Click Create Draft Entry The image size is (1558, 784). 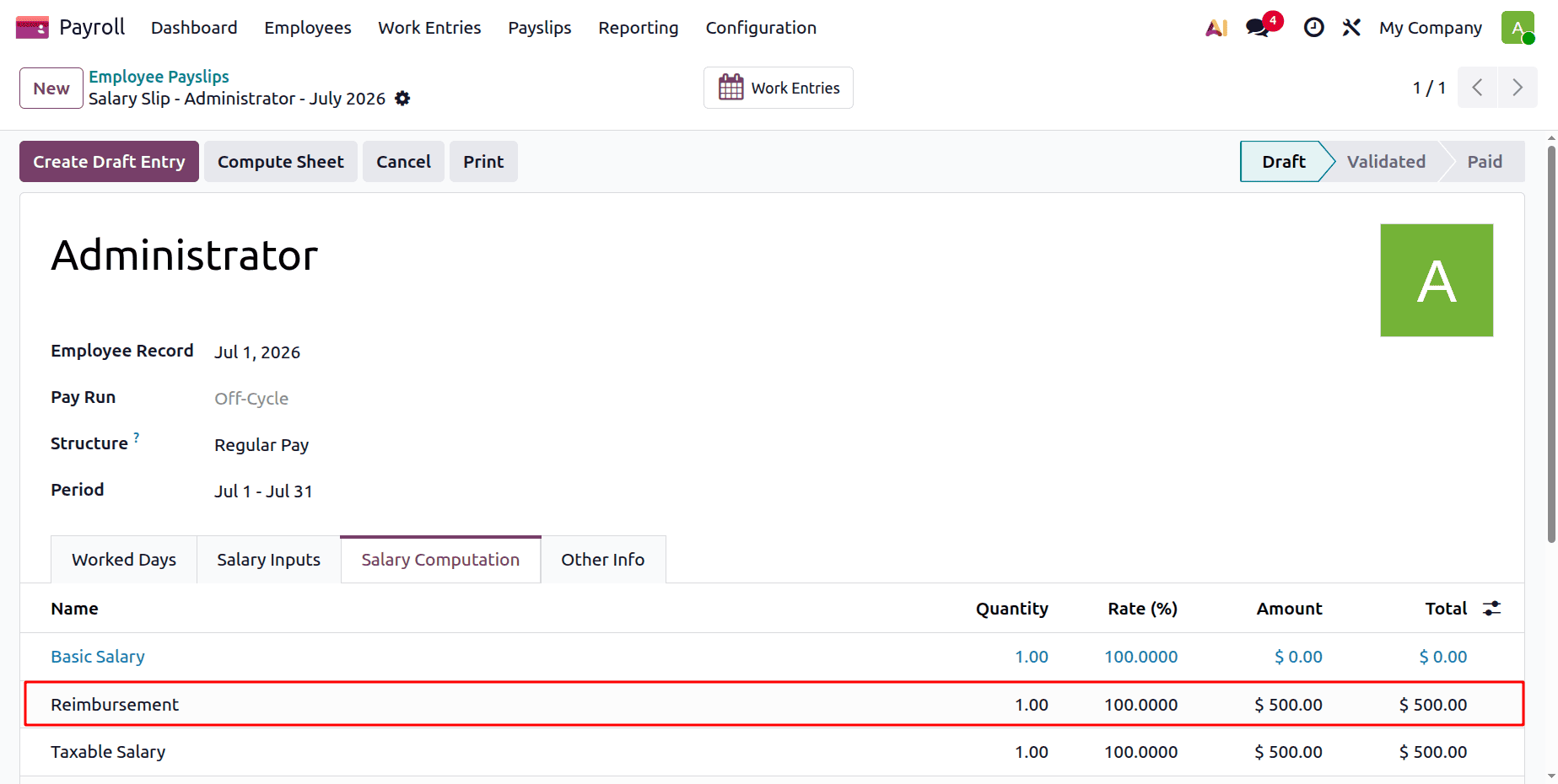[x=109, y=162]
